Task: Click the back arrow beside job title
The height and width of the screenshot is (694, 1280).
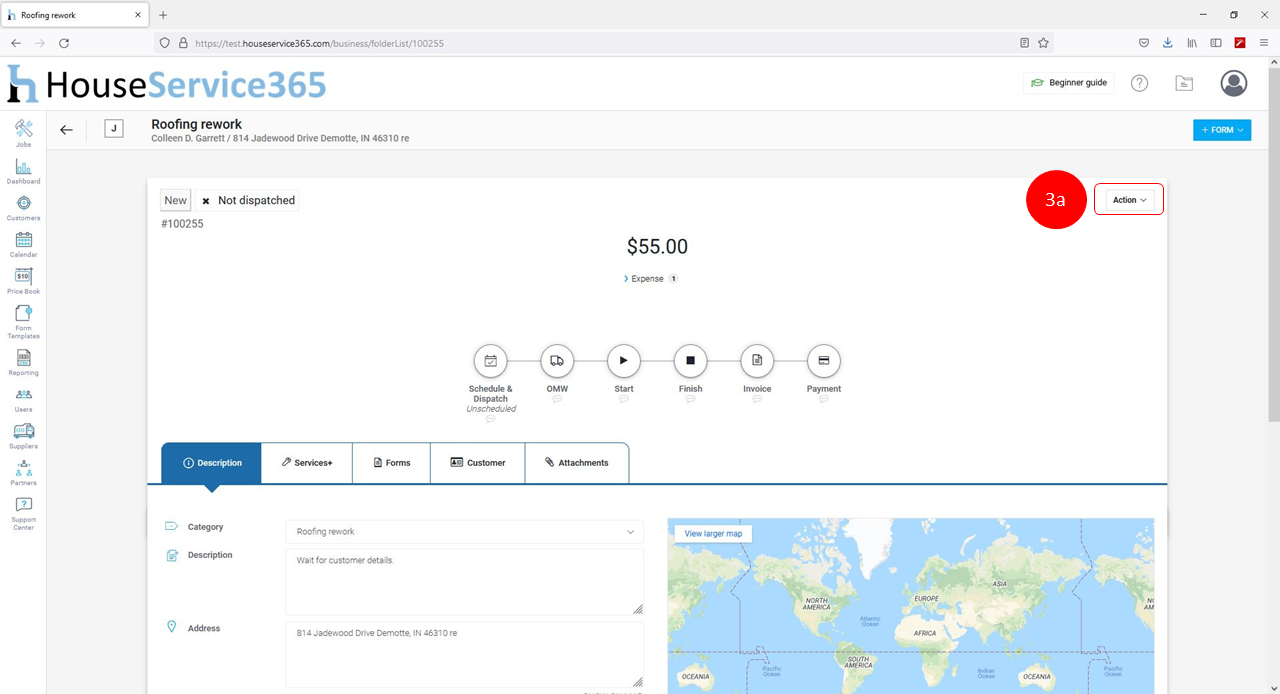Action: click(66, 130)
